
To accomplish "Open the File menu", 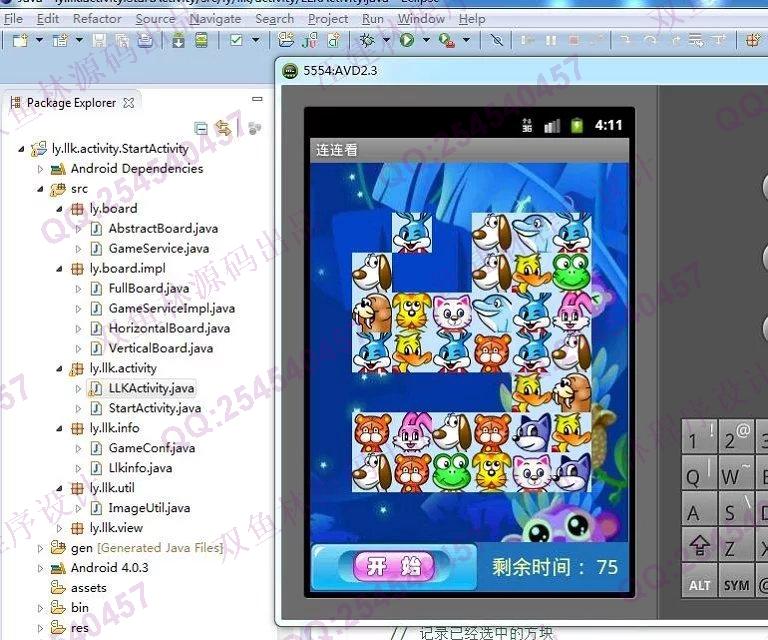I will pyautogui.click(x=13, y=19).
